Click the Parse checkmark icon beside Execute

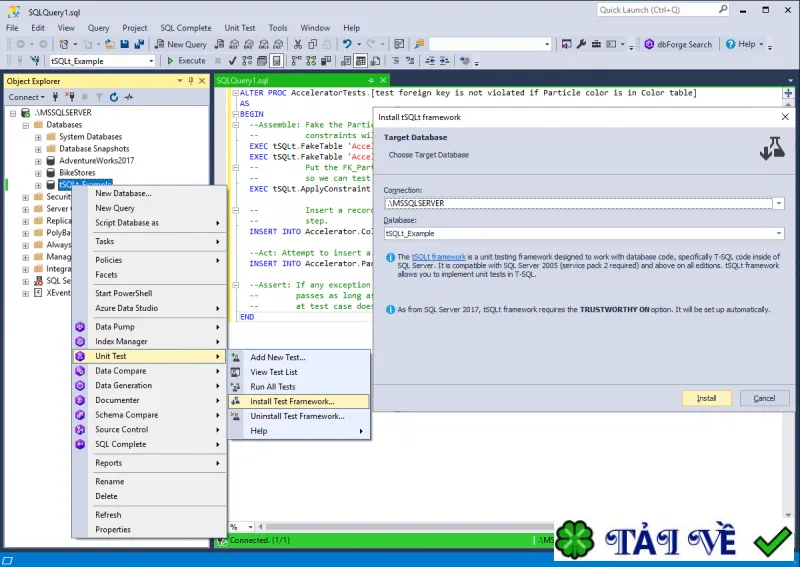(232, 61)
